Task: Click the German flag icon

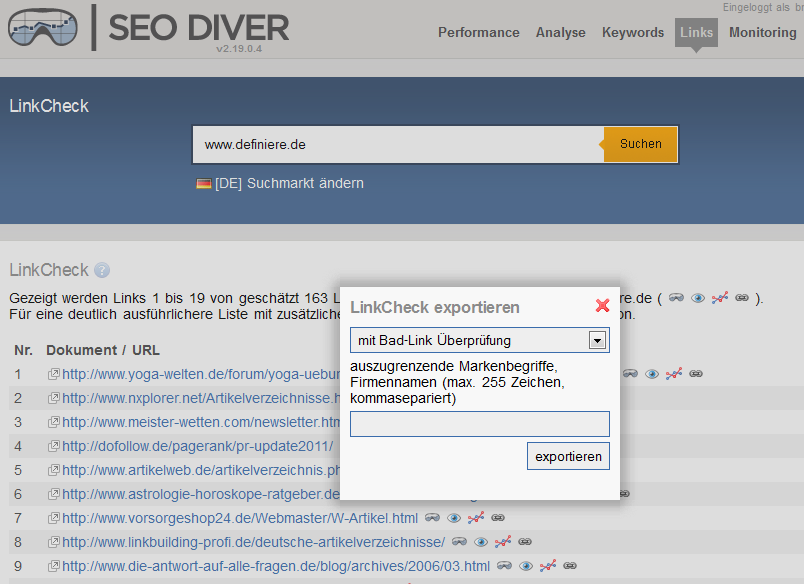Action: [x=204, y=184]
